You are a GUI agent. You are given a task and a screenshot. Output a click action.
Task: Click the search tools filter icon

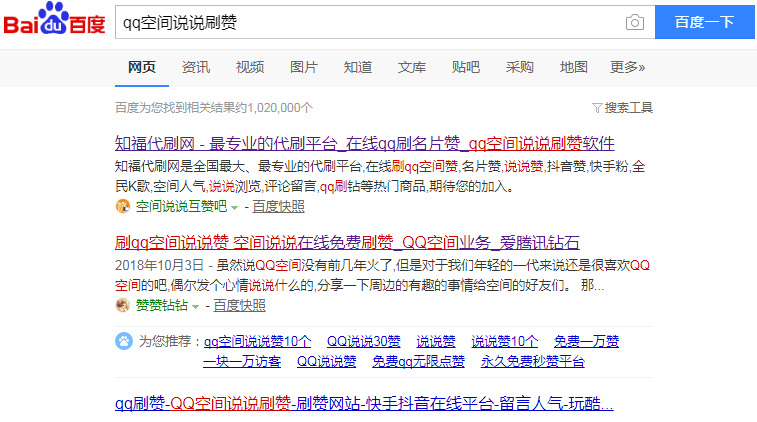pos(597,107)
